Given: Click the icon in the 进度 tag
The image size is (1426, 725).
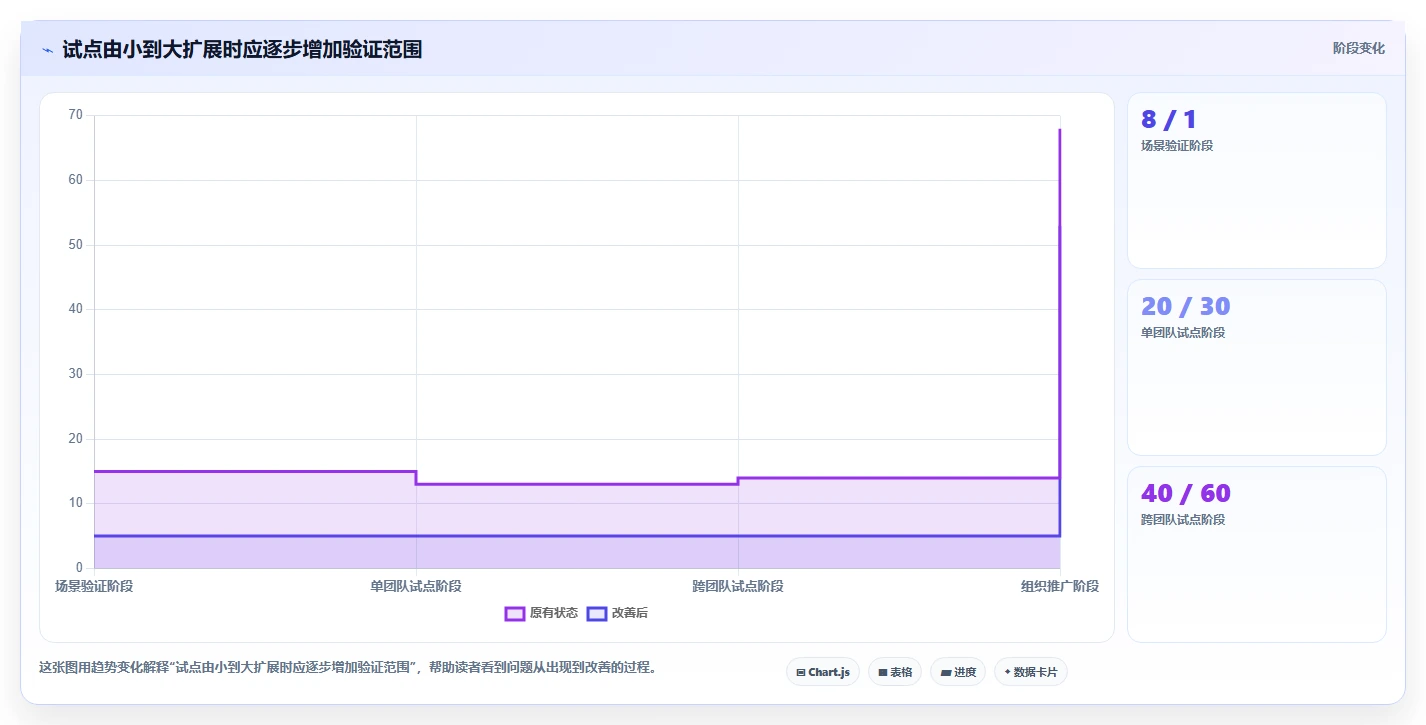Looking at the screenshot, I should point(945,673).
